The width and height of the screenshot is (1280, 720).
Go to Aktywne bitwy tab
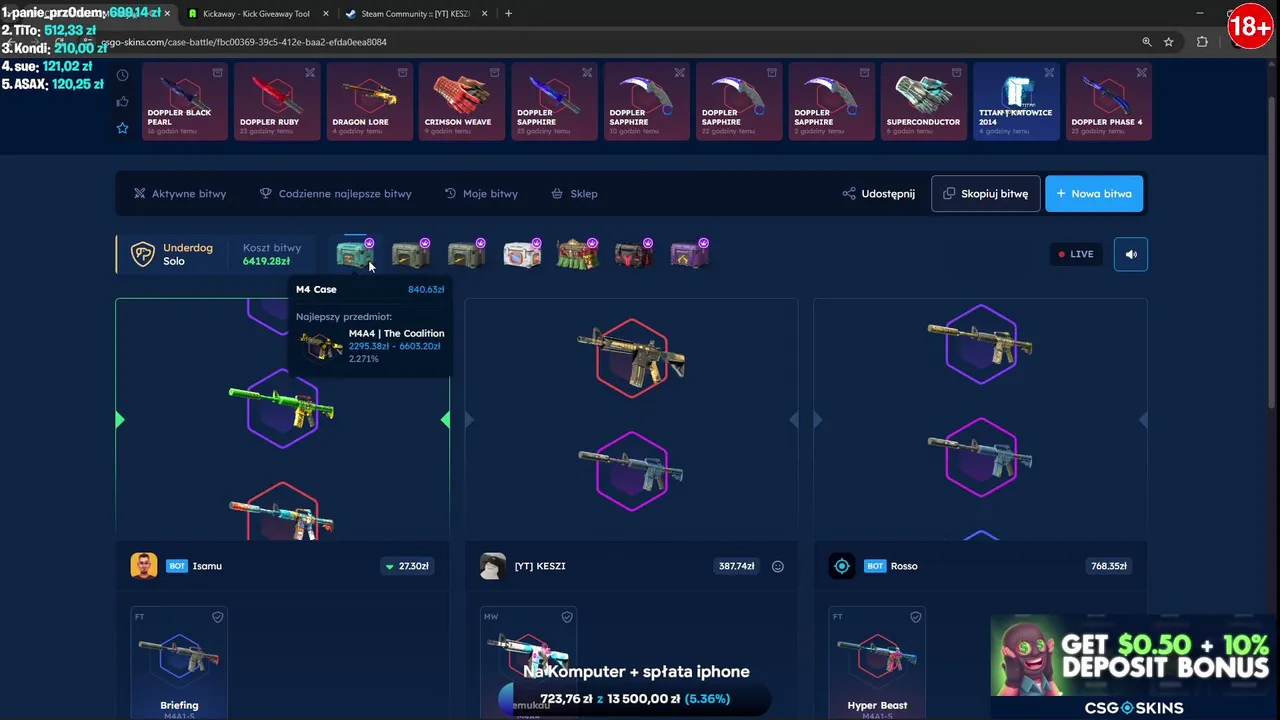180,193
